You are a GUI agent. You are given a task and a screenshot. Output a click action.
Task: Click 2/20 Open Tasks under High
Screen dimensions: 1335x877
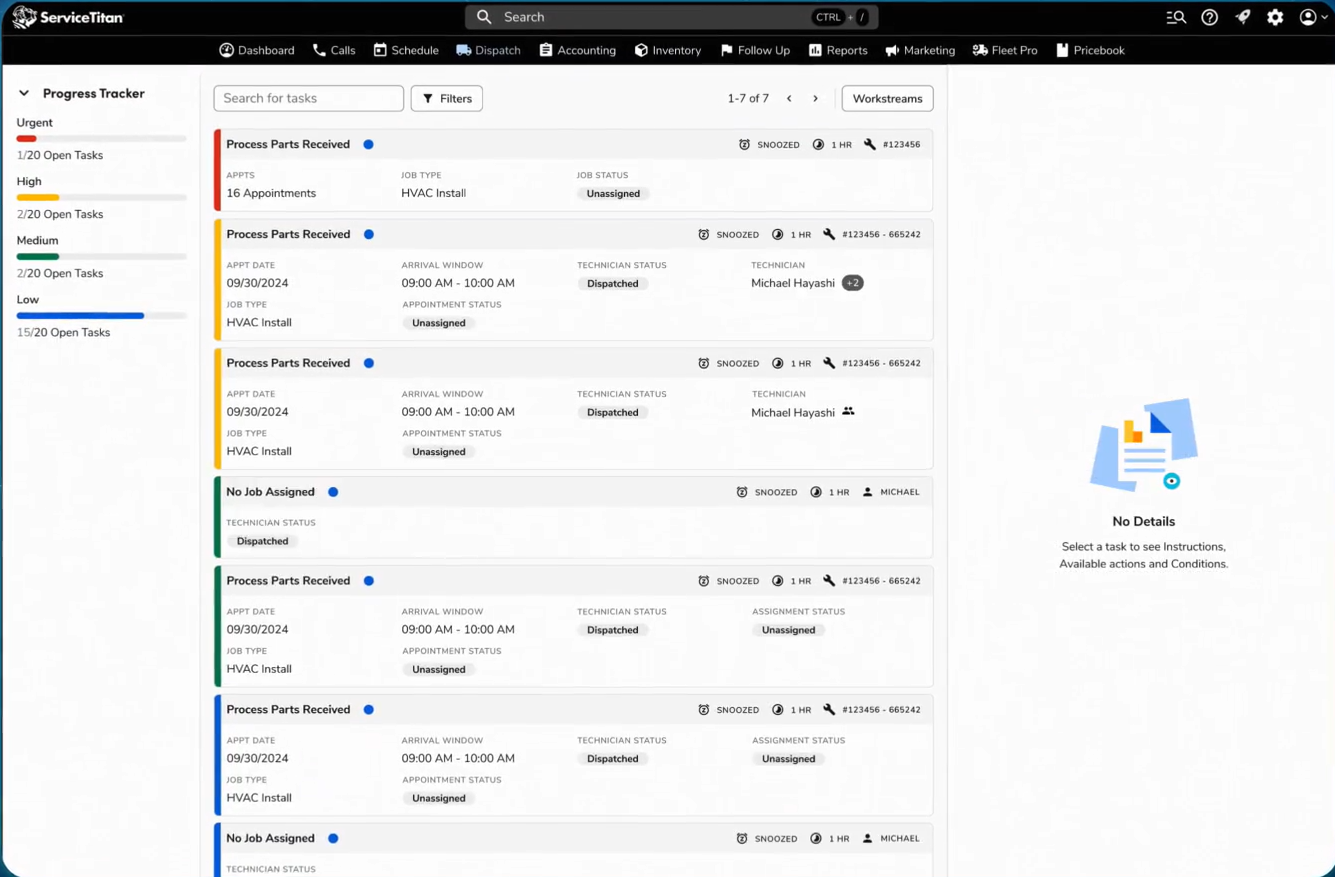[x=60, y=214]
